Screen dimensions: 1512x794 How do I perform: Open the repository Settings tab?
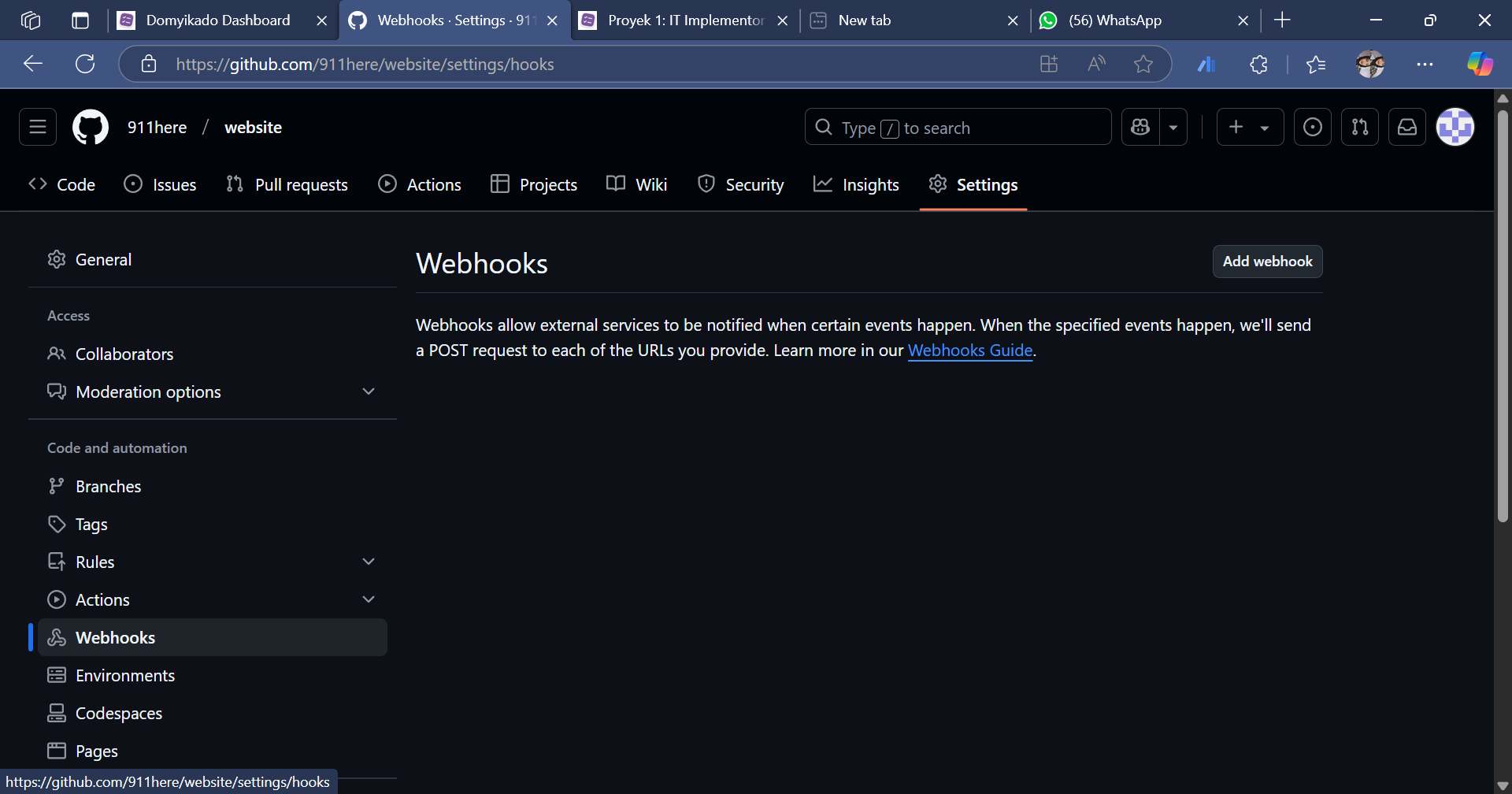coord(973,184)
